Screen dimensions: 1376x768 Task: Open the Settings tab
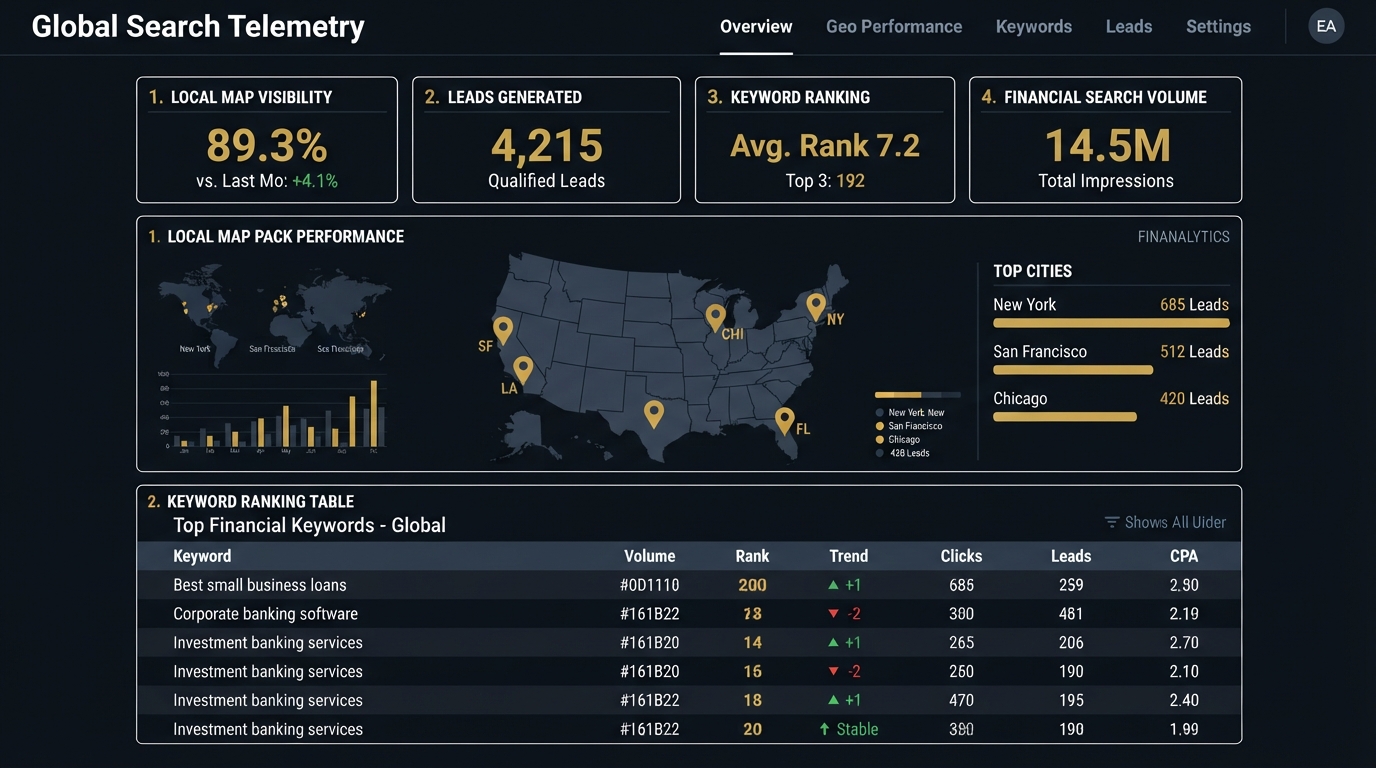(x=1218, y=27)
